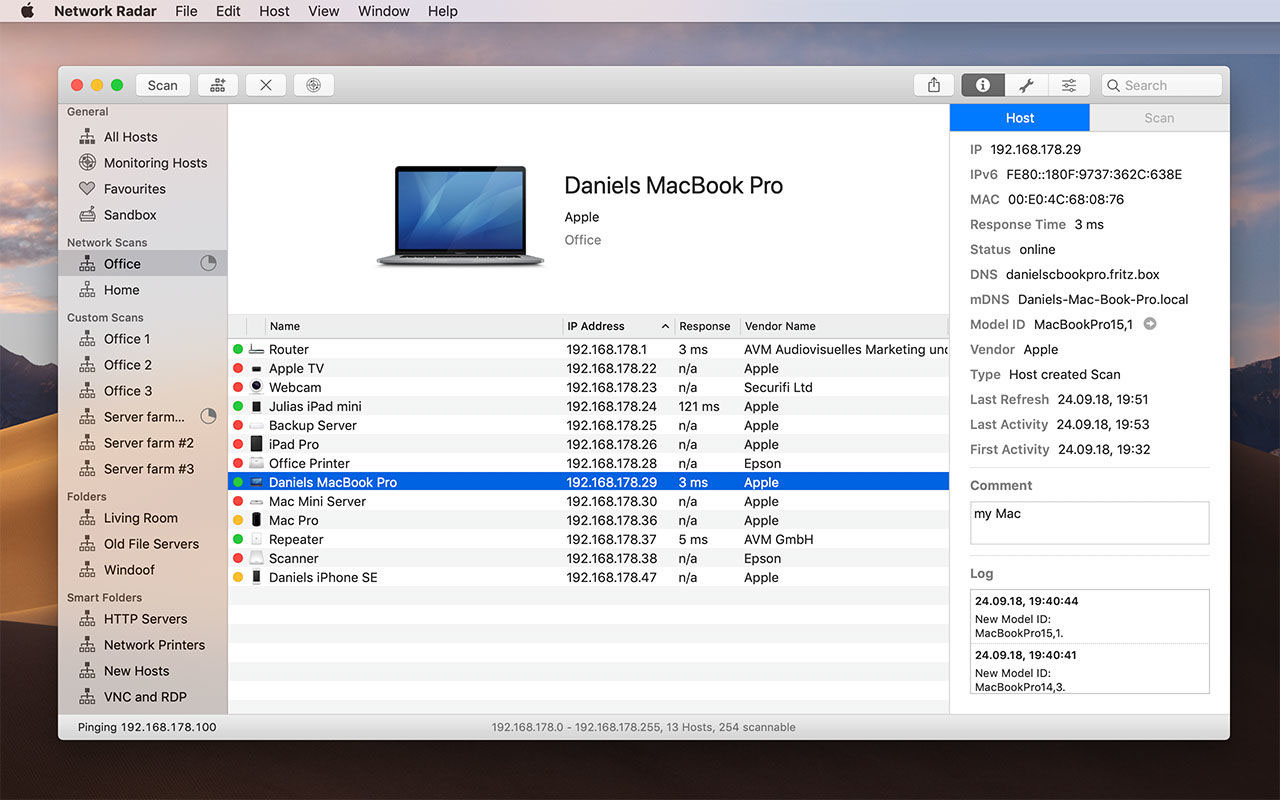Click the Router device icon
The width and height of the screenshot is (1280, 800).
coord(257,350)
